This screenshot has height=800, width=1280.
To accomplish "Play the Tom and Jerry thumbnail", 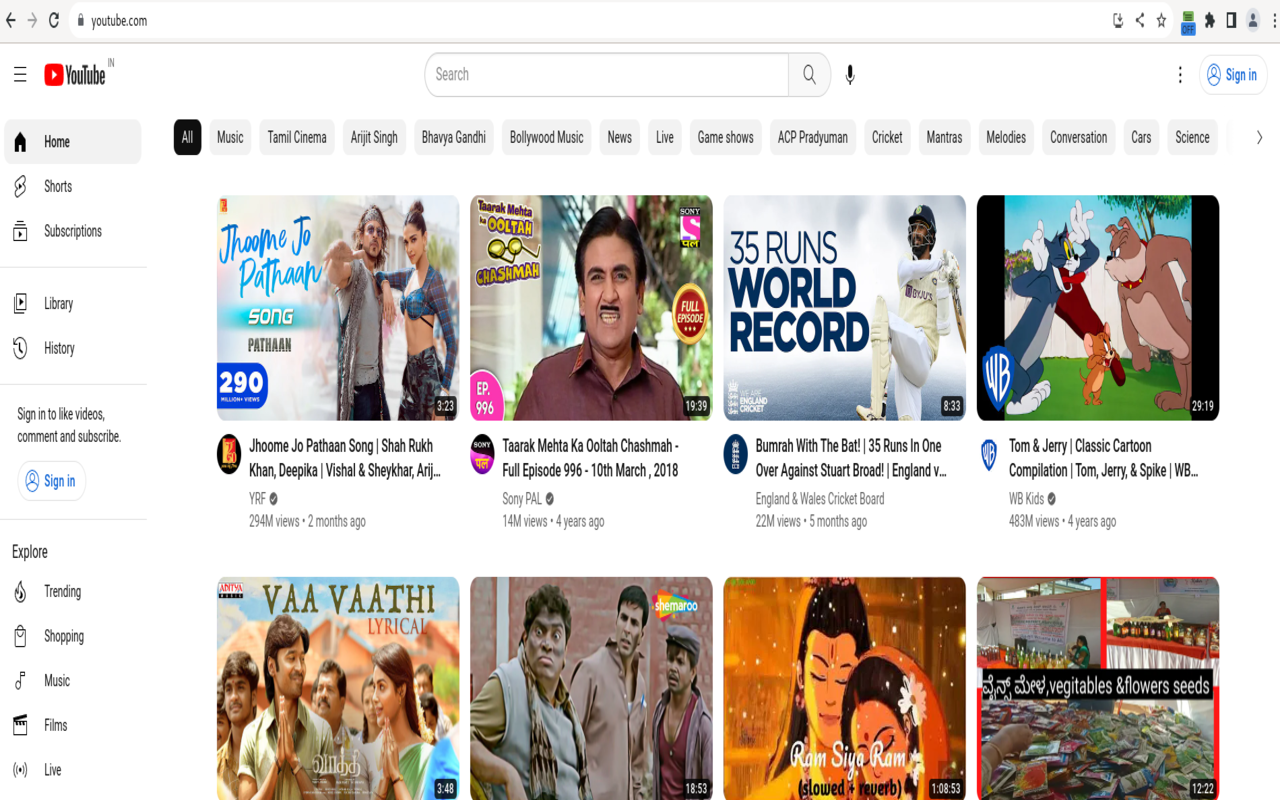I will (1098, 308).
